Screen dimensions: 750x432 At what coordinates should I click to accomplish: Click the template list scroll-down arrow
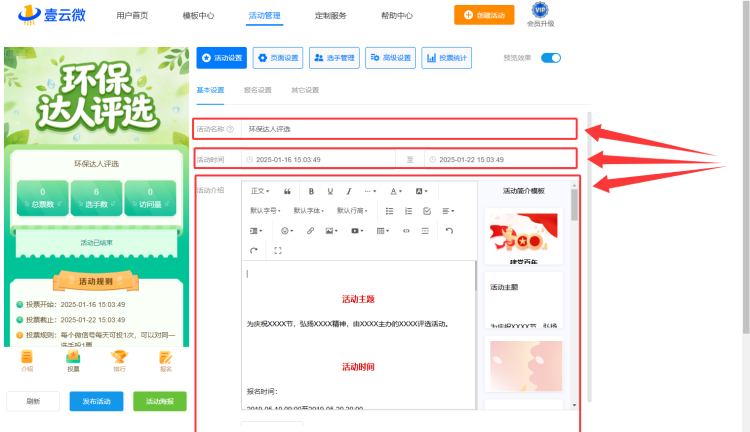574,405
